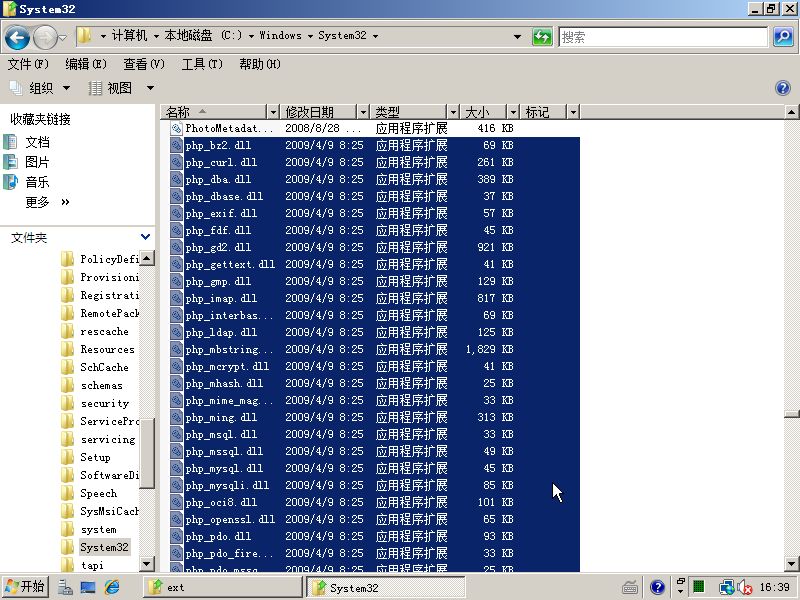The image size is (800, 600).
Task: Open the 大小 column filter dropdown
Action: click(x=513, y=112)
